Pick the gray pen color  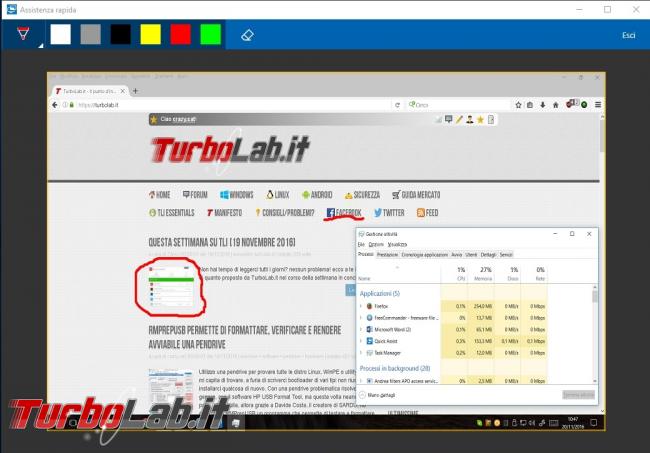90,34
